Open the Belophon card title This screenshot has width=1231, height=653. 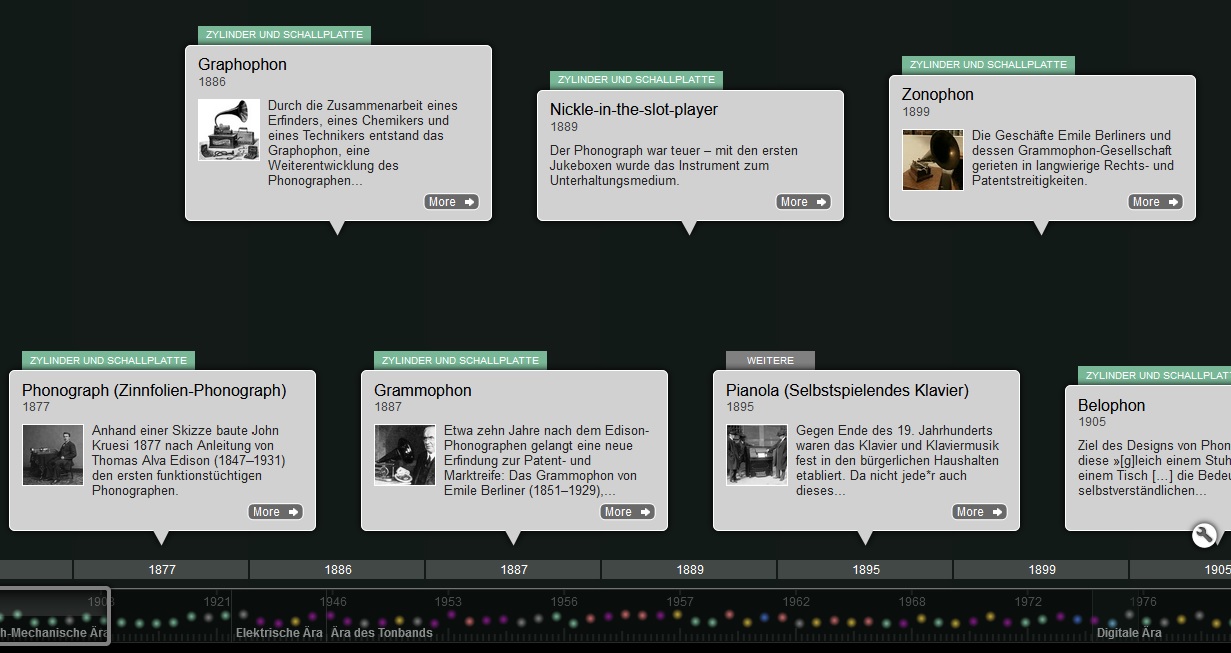1111,405
